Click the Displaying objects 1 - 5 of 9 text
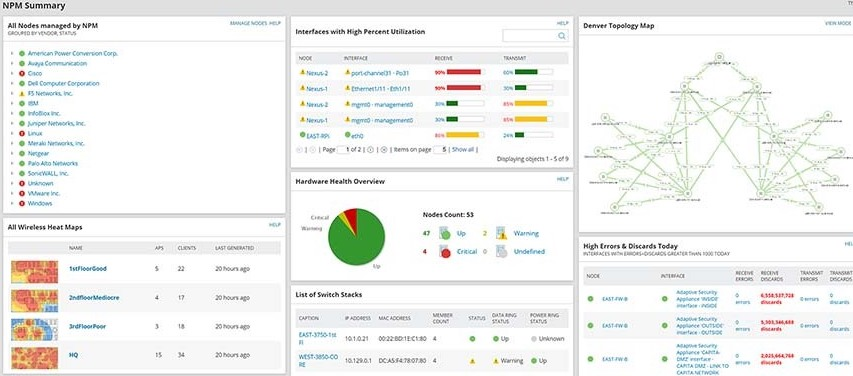Screen dimensions: 853x376 click(533, 159)
